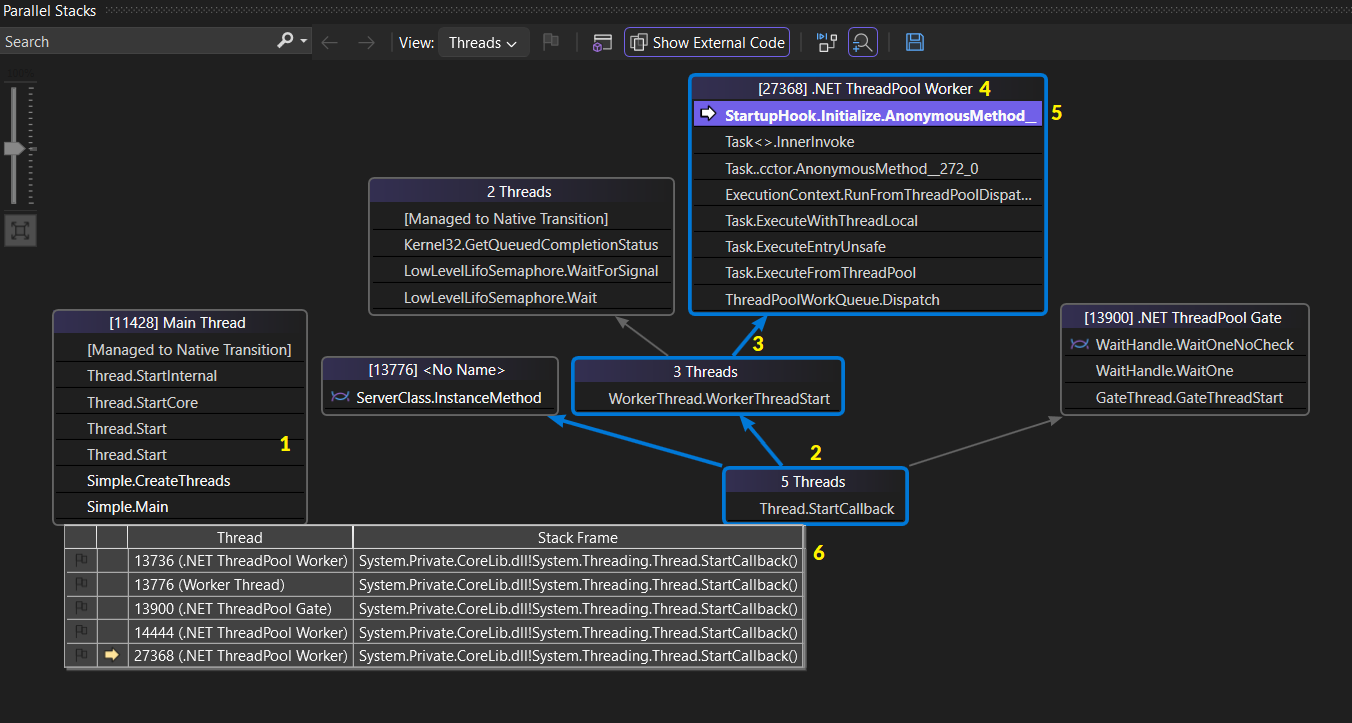
Task: Select the Main Thread node header
Action: (178, 323)
